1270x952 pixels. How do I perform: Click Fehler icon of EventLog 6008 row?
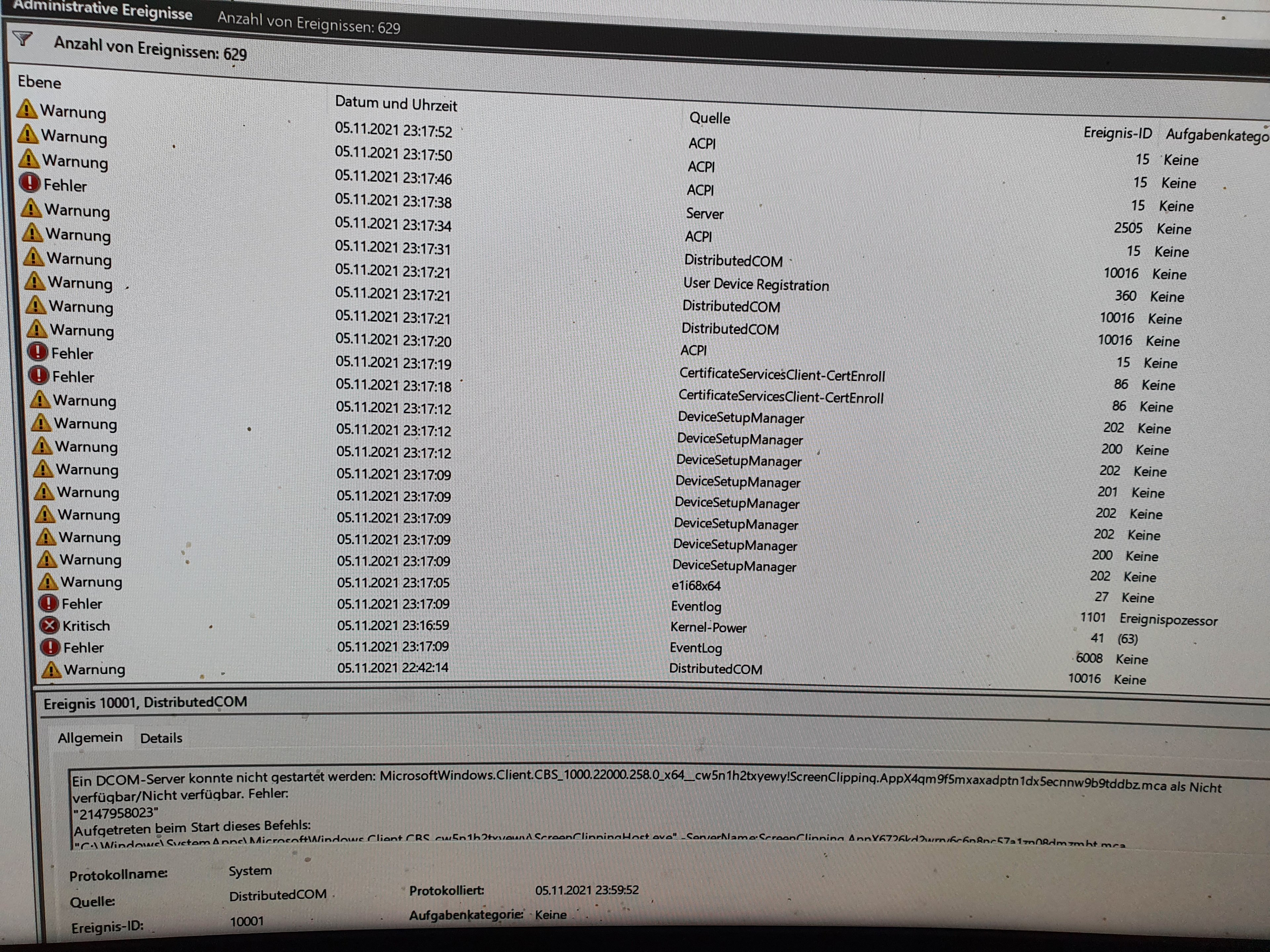click(x=51, y=647)
